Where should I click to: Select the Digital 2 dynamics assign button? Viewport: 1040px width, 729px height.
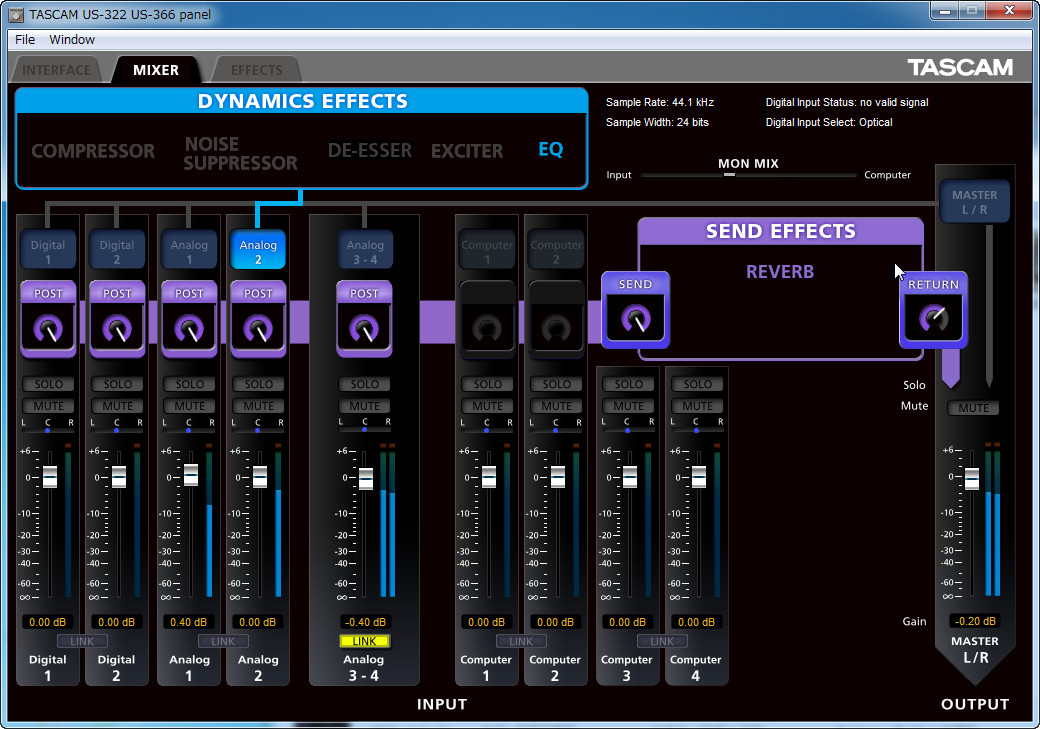pyautogui.click(x=117, y=250)
